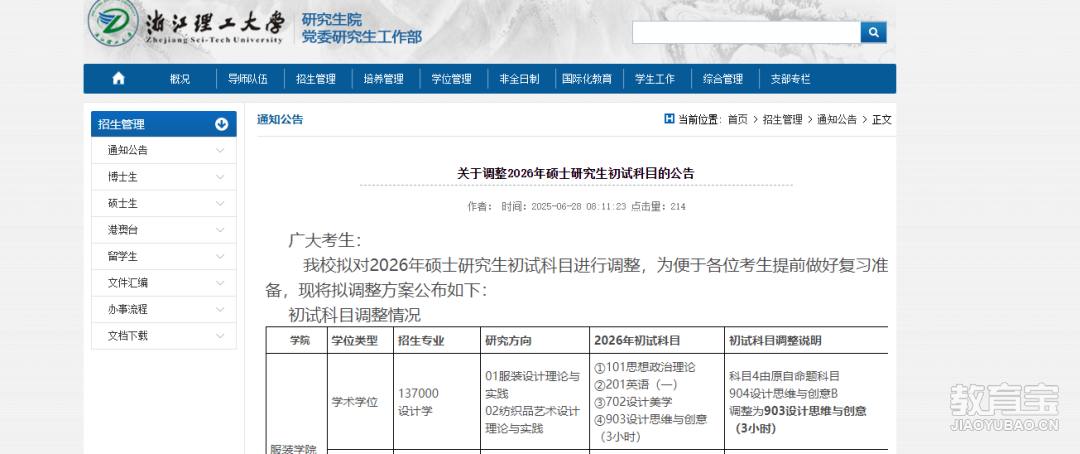Open the 导师队伍 navigation menu
The image size is (1080, 454).
(x=247, y=79)
